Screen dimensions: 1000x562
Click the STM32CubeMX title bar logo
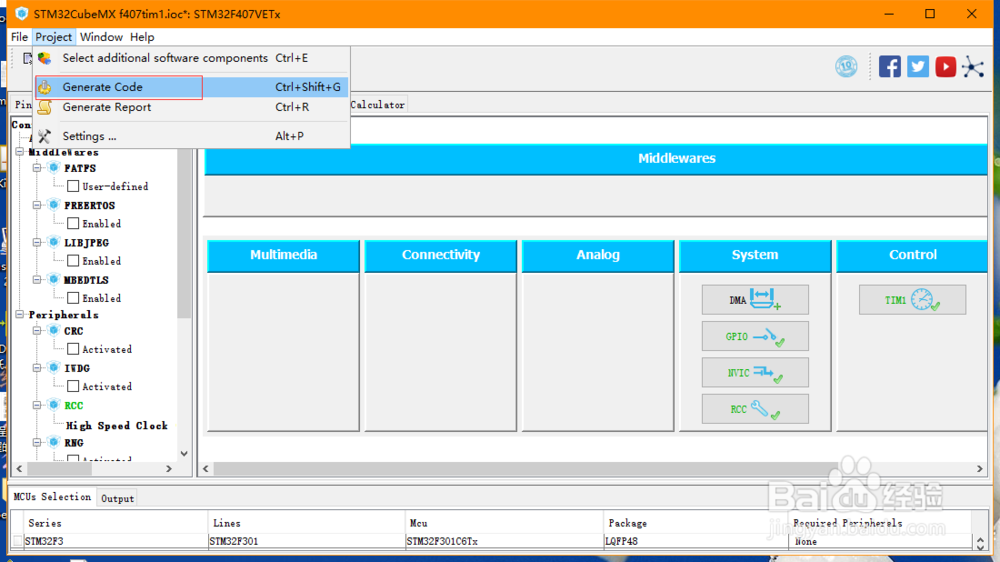(x=22, y=13)
